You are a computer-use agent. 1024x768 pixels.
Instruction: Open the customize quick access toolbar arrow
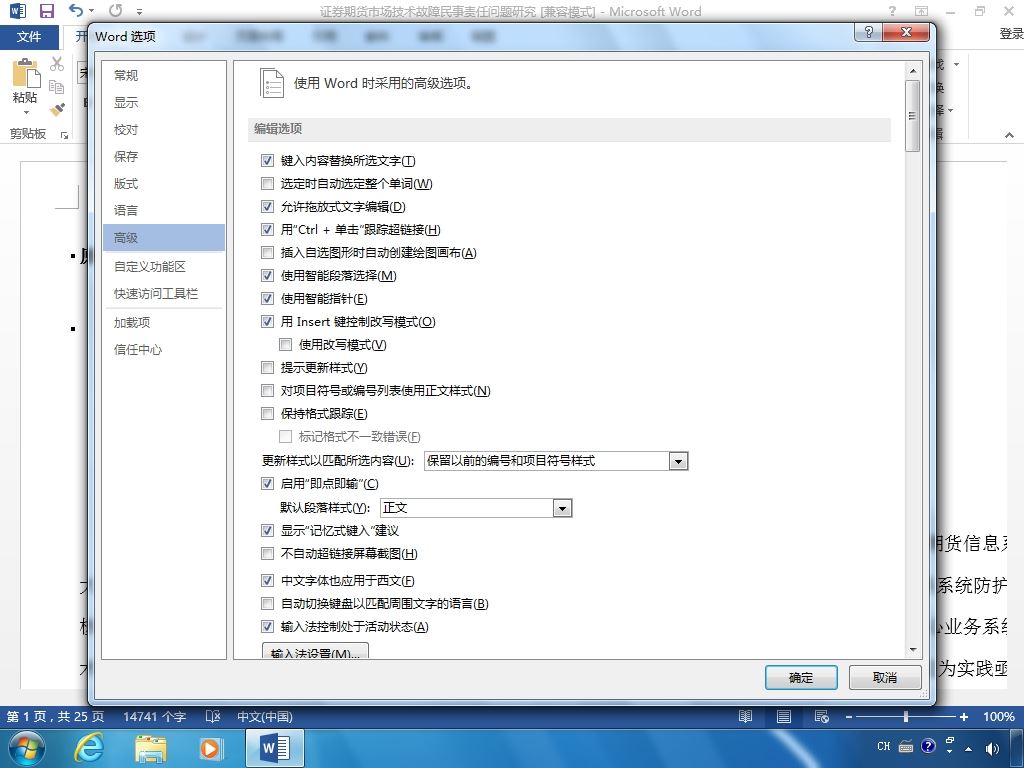139,11
